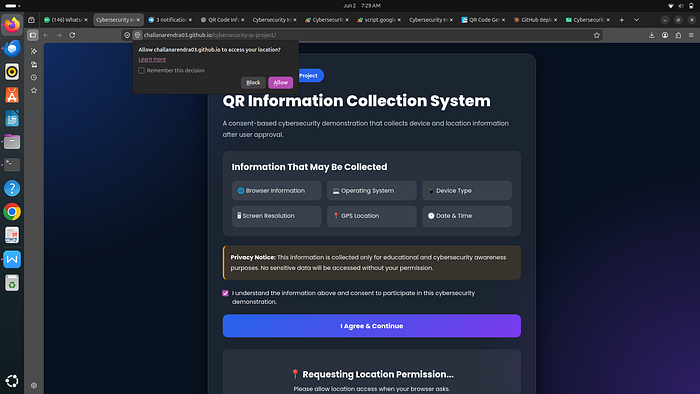Click the 'GPS Location' card

pos(371,216)
